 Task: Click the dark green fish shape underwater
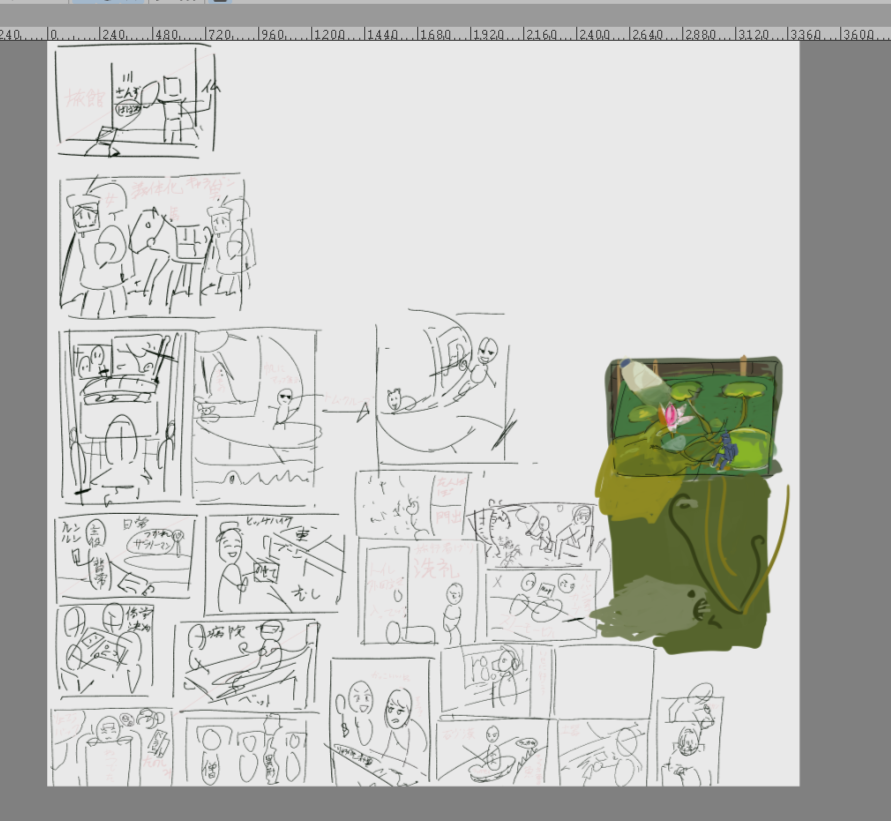(651, 609)
